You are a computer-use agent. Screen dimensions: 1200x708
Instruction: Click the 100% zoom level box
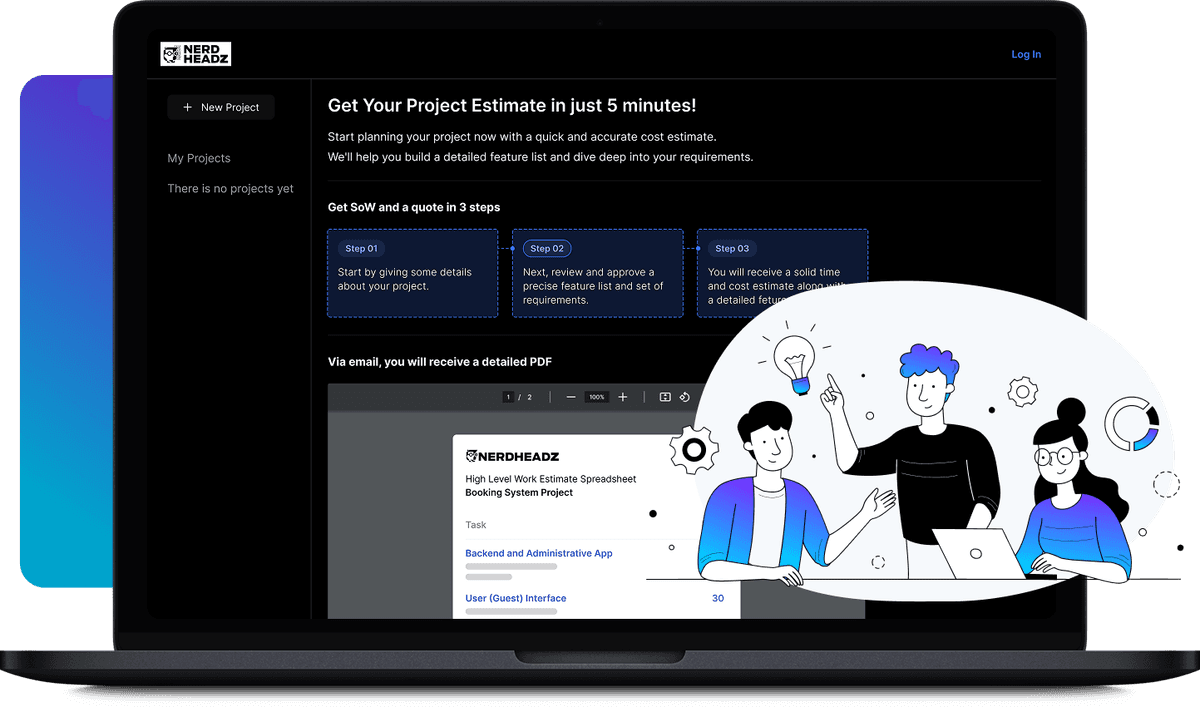(x=597, y=397)
